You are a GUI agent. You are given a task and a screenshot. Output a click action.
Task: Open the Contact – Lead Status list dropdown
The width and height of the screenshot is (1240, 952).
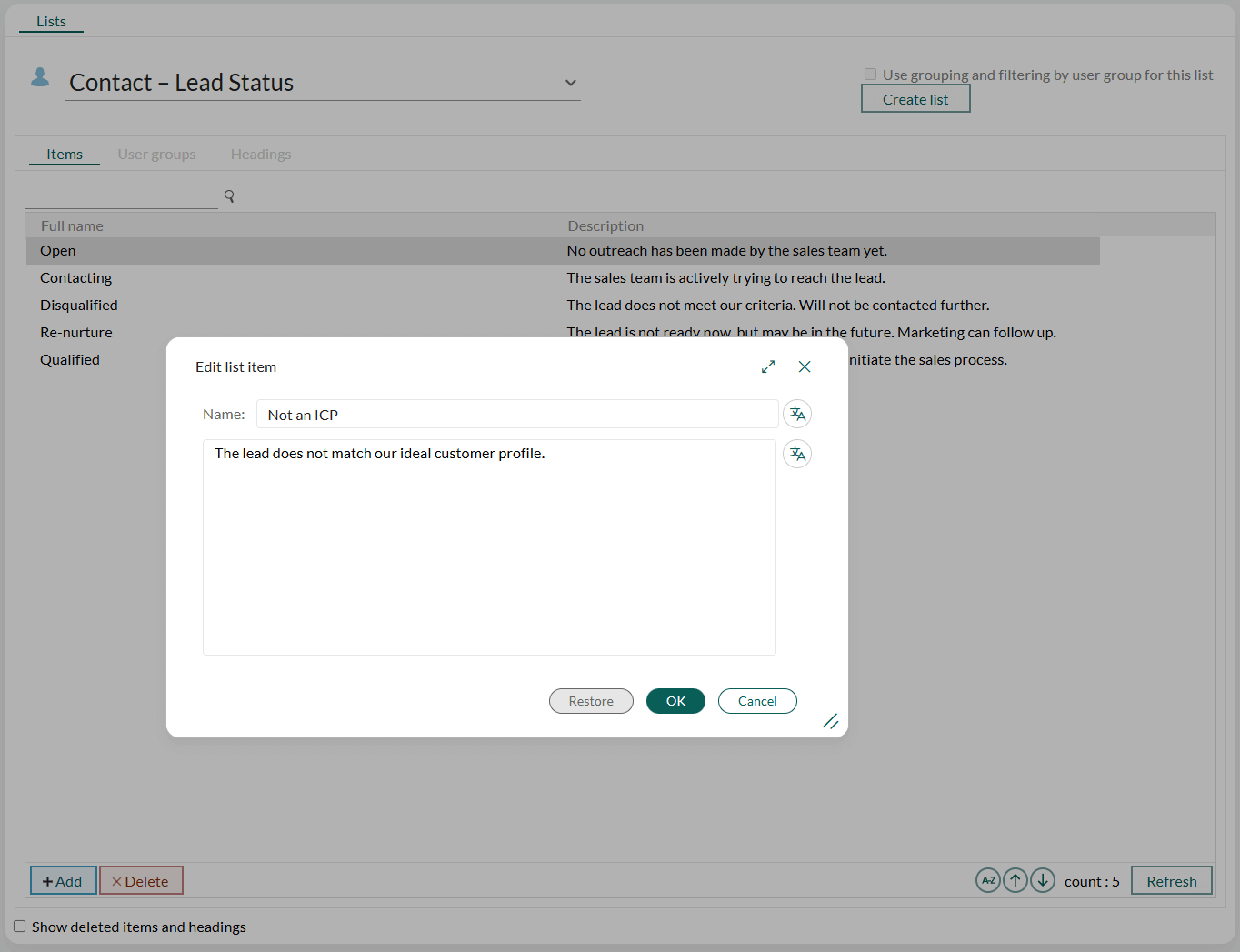(571, 82)
